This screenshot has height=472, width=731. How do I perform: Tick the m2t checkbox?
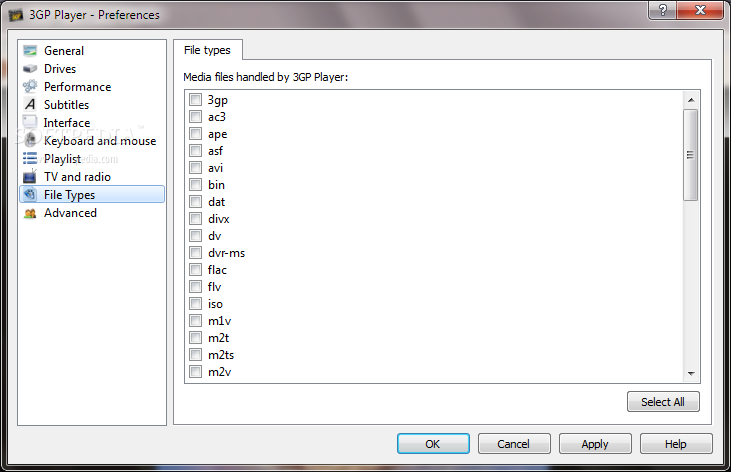195,338
